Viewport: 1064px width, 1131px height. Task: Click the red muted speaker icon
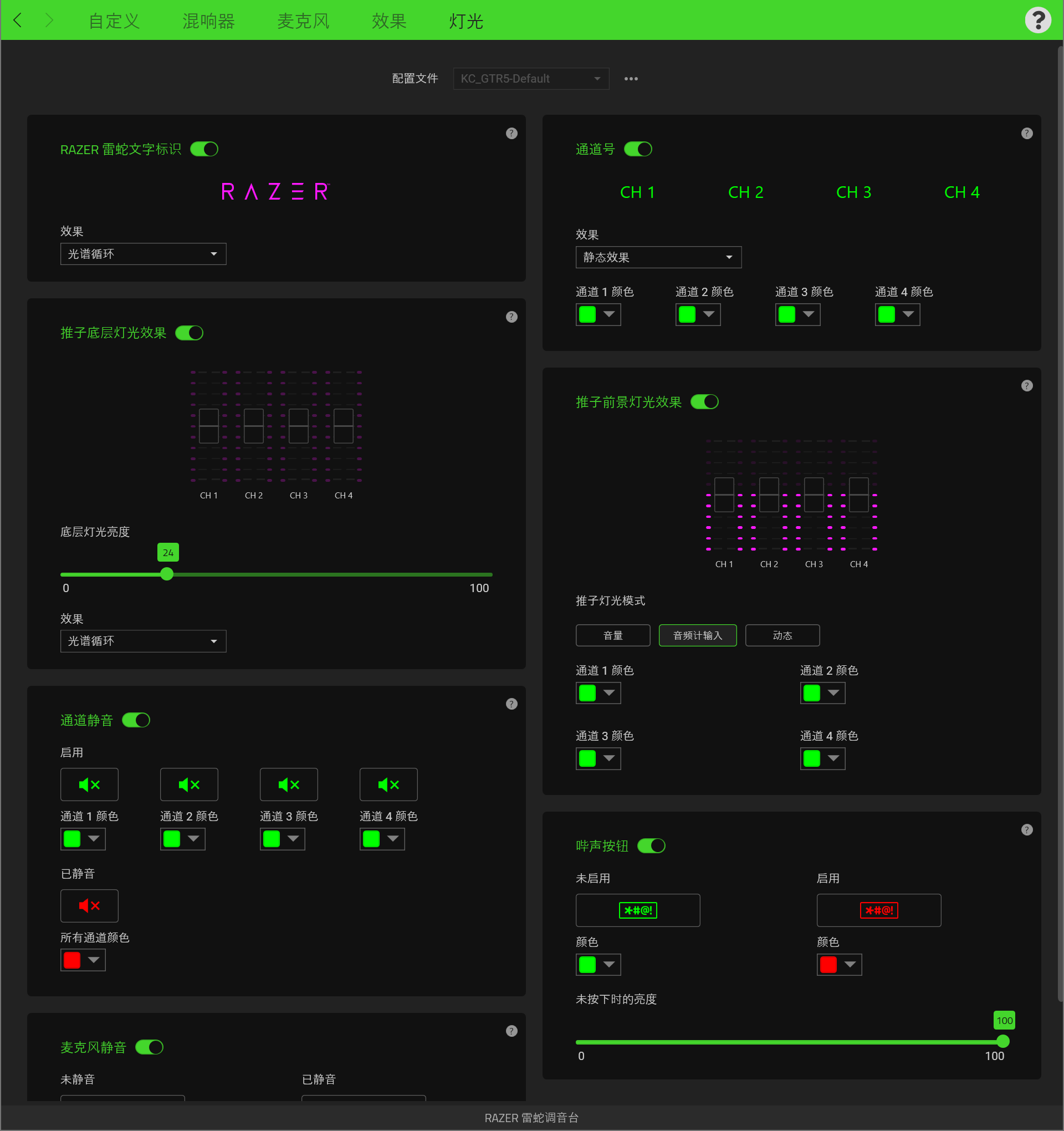[89, 905]
